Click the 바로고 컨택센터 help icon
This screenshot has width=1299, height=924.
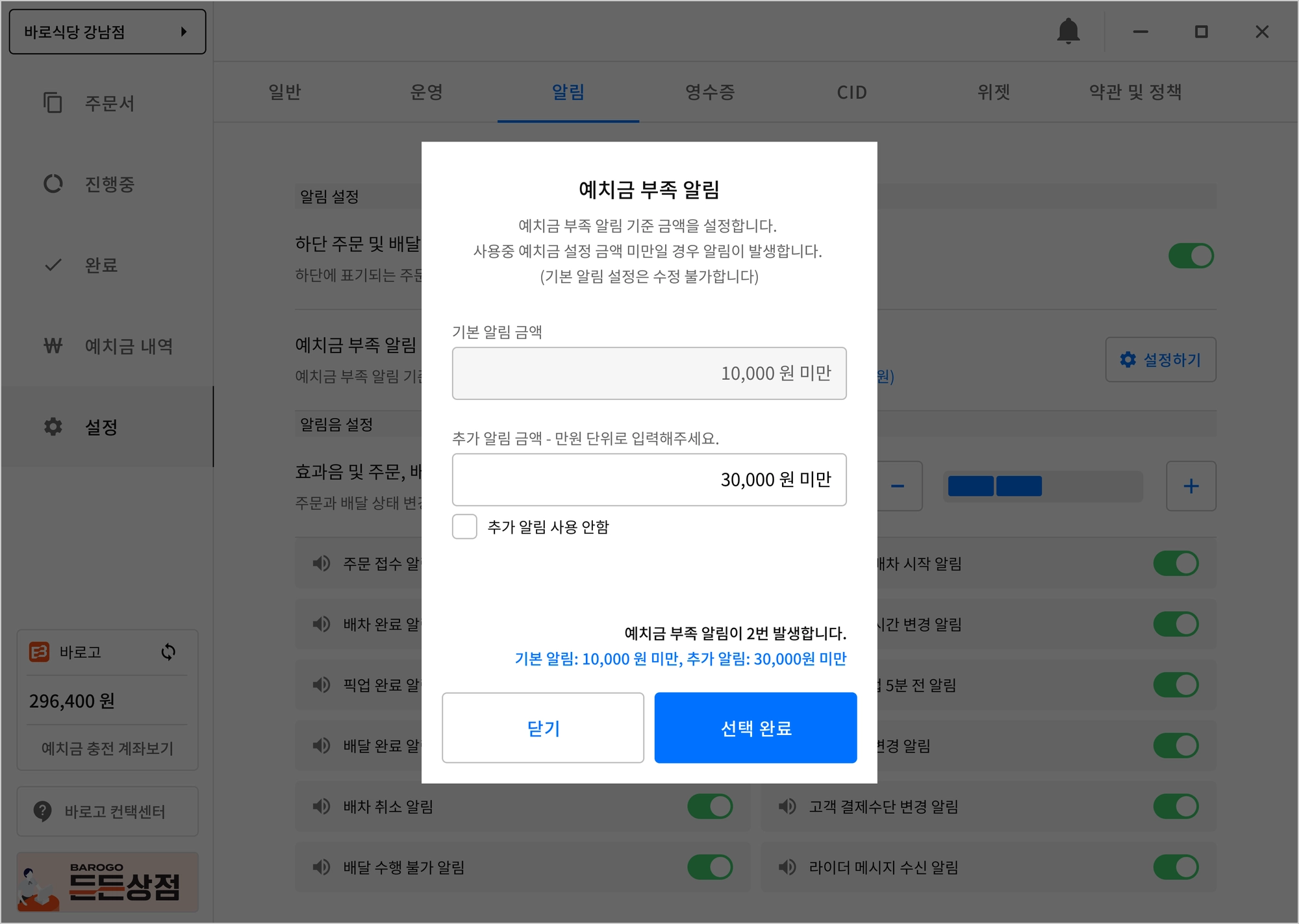[42, 811]
